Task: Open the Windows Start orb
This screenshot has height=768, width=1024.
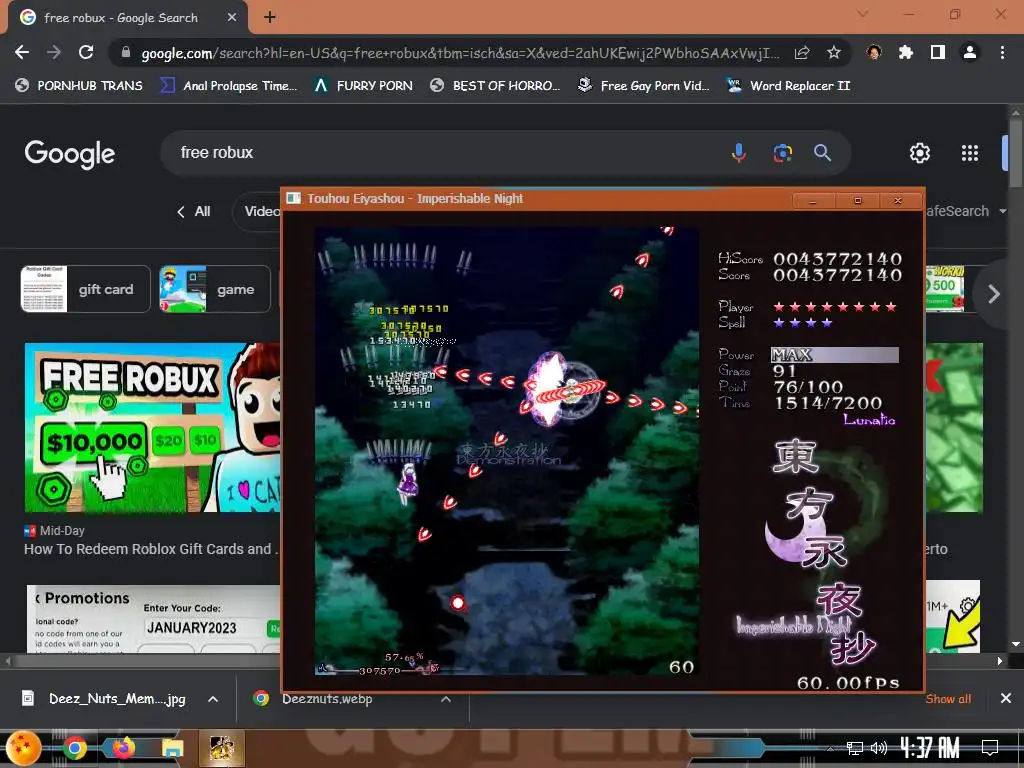Action: (24, 748)
